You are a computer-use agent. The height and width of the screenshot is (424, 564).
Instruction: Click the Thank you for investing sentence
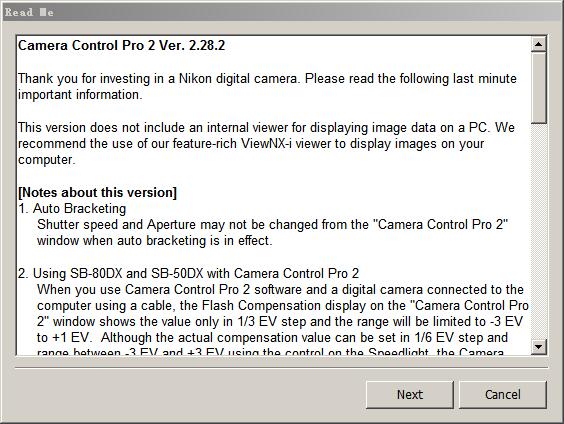(267, 78)
